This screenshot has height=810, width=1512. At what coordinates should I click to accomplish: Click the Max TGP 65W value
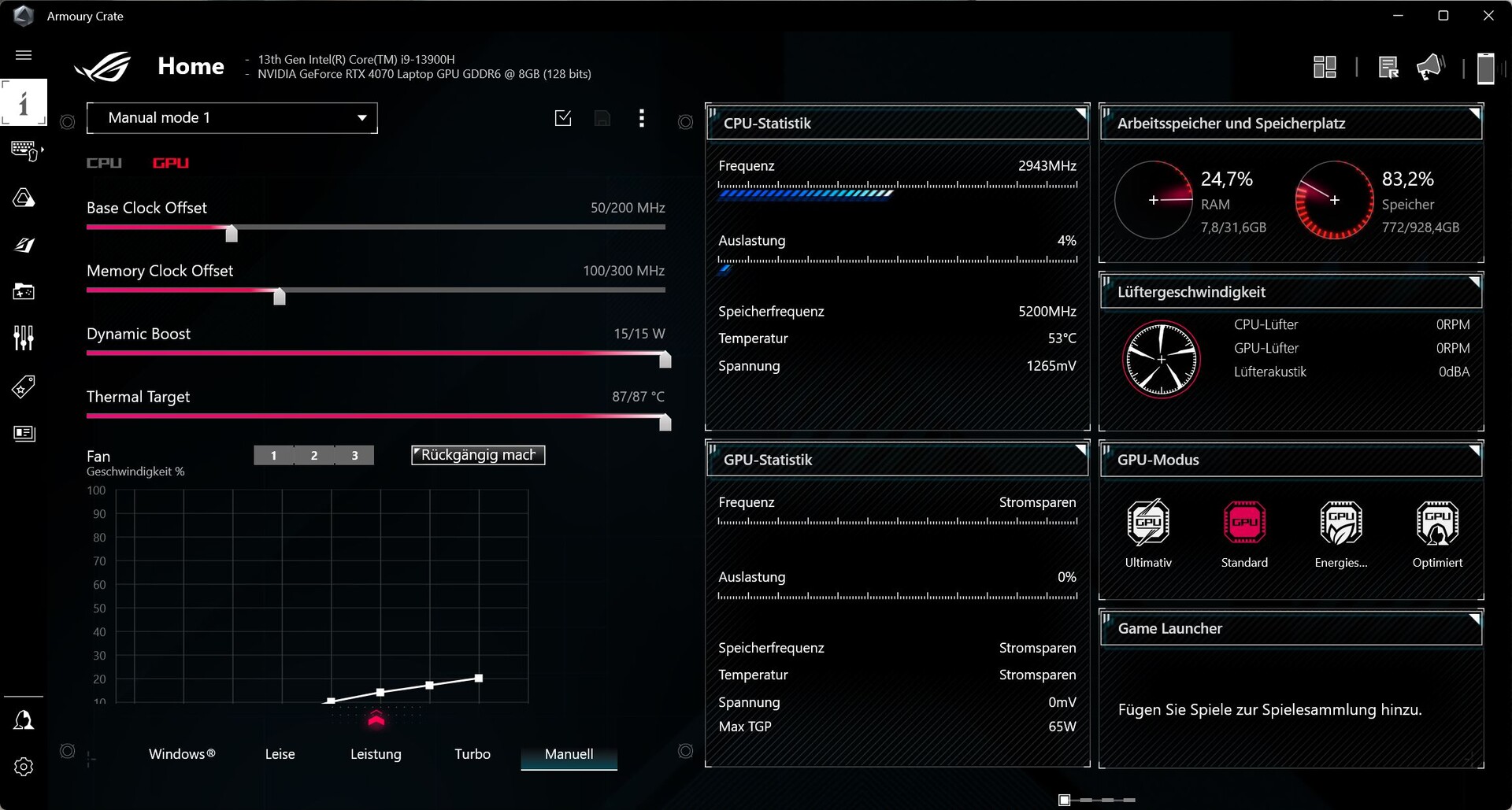[x=1062, y=727]
